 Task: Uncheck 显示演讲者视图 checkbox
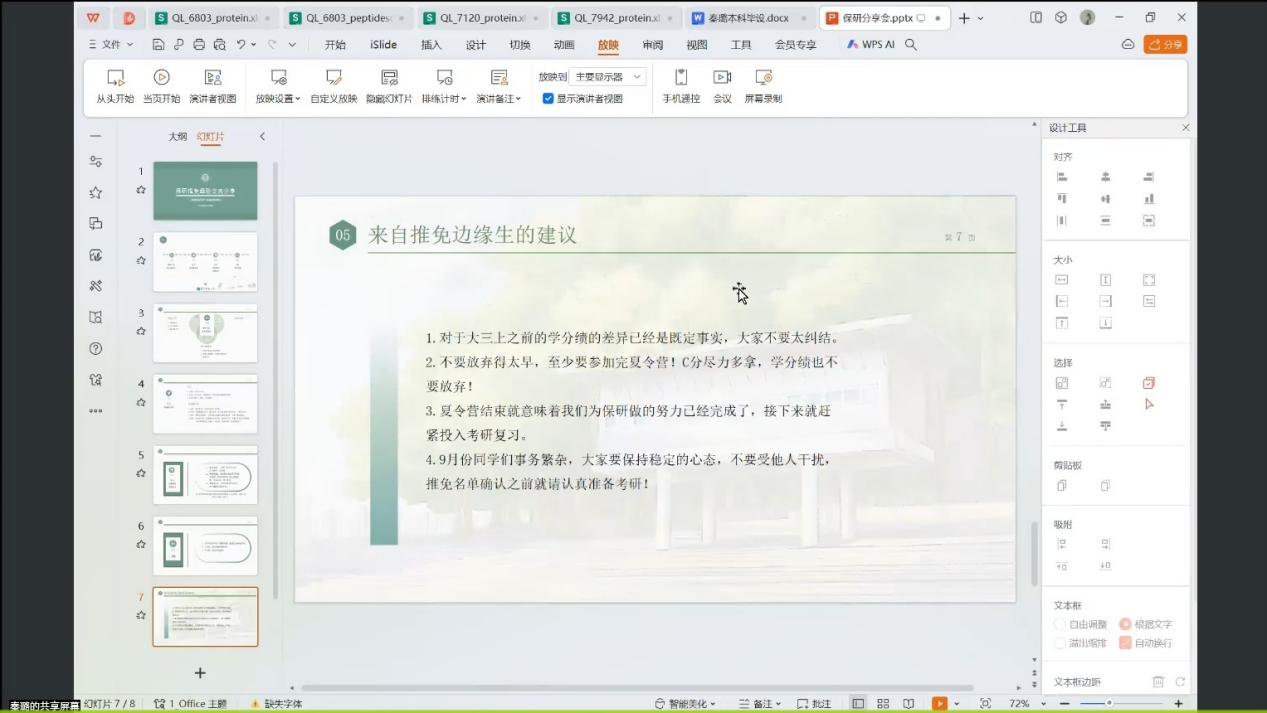tap(548, 99)
